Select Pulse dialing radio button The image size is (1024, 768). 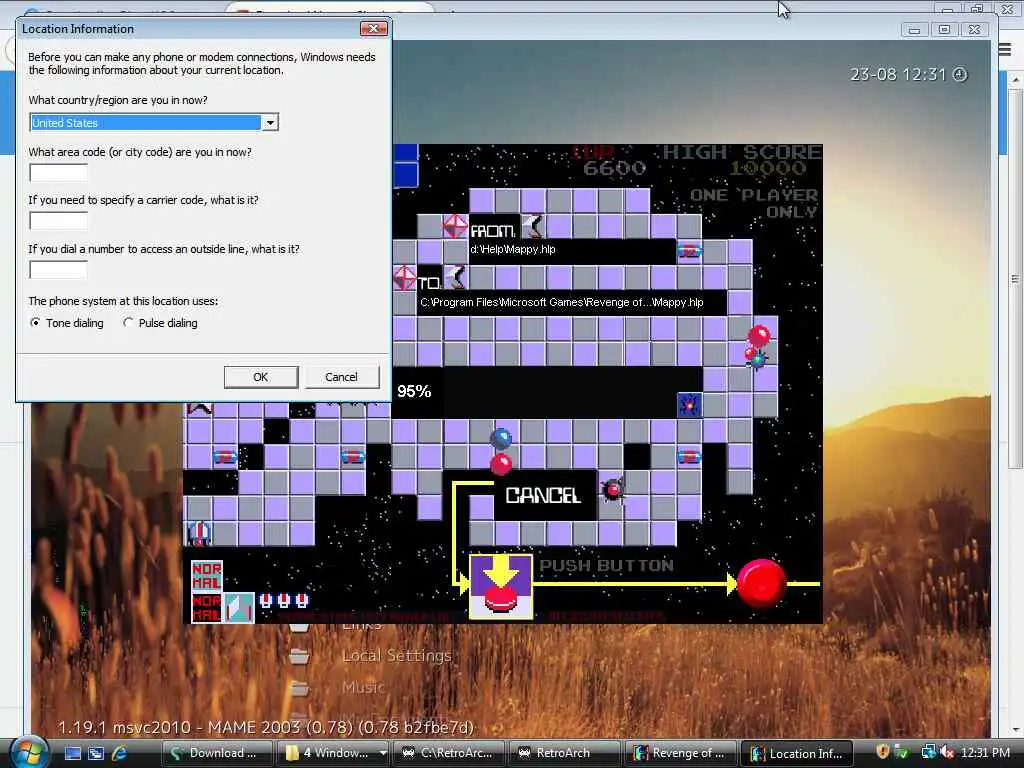128,323
